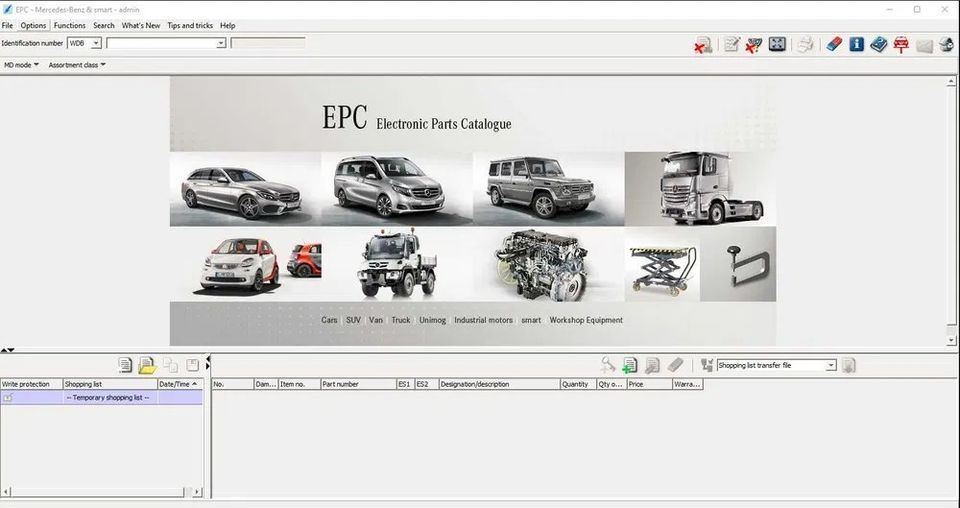
Task: Click the blue information icon in toolbar
Action: pyautogui.click(x=856, y=44)
